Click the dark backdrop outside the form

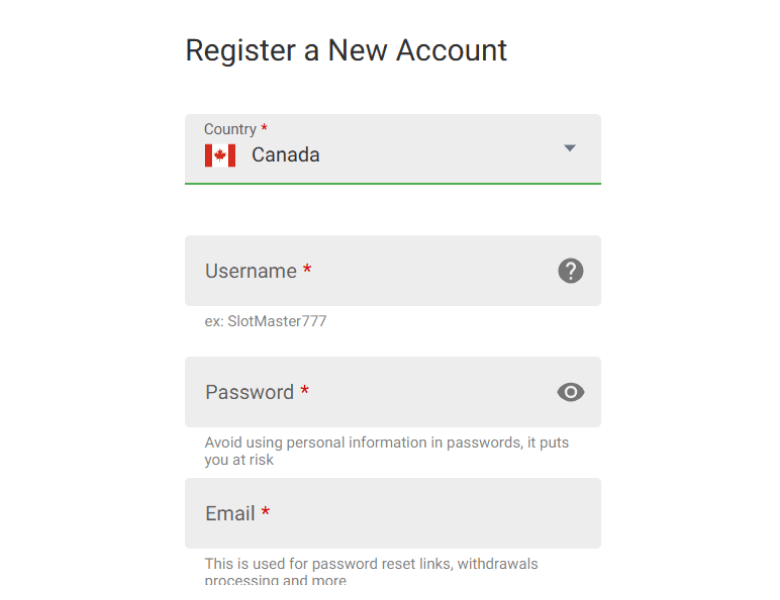[80, 300]
